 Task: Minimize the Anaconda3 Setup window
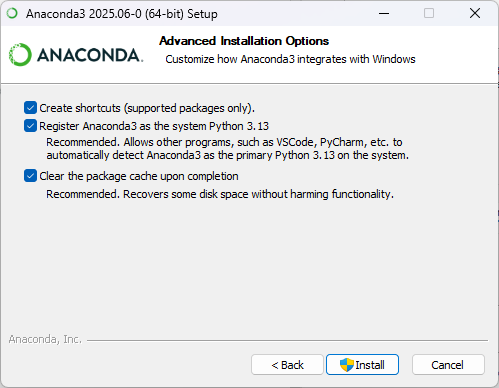coord(384,14)
